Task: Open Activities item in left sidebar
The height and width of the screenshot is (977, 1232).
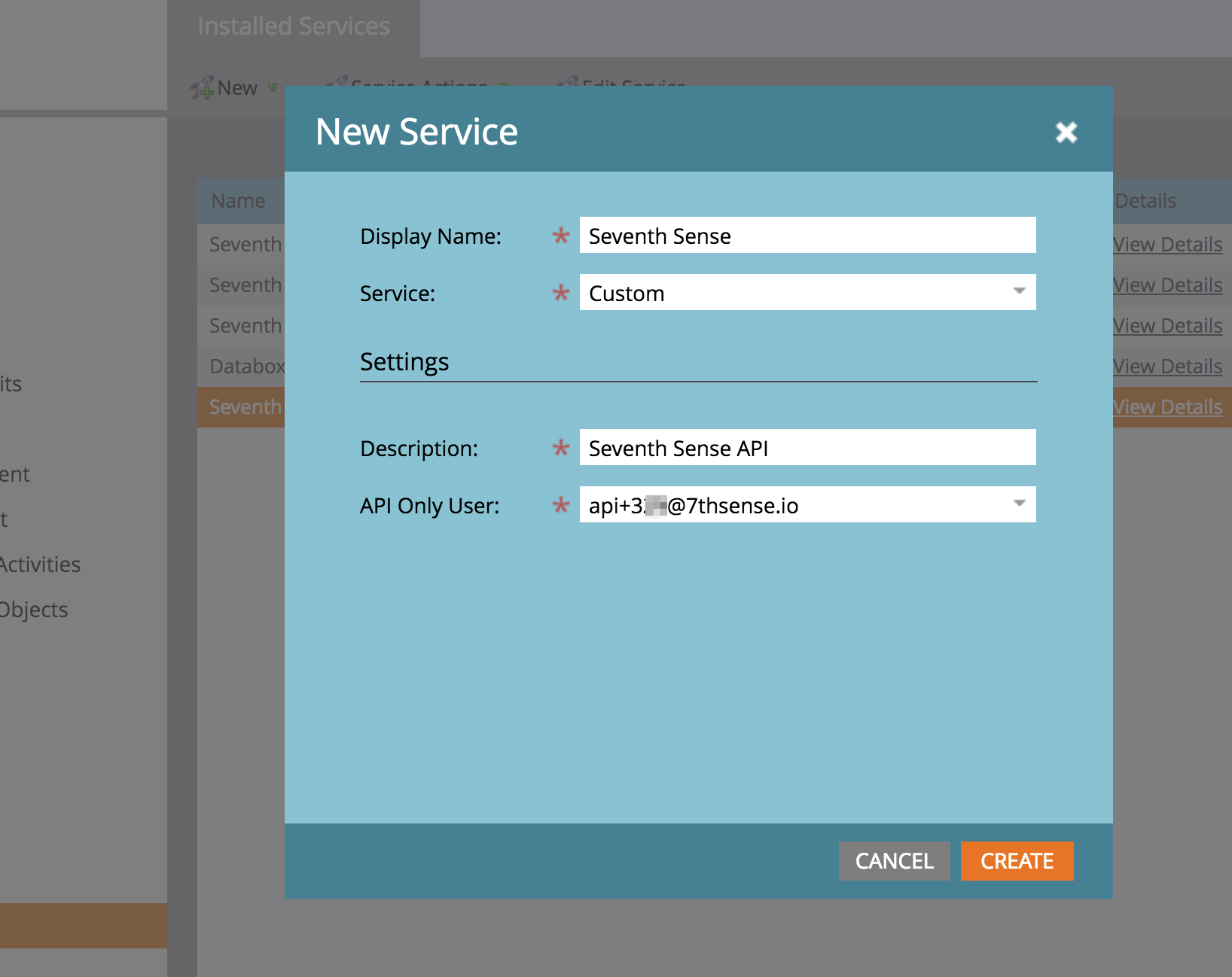Action: (40, 565)
